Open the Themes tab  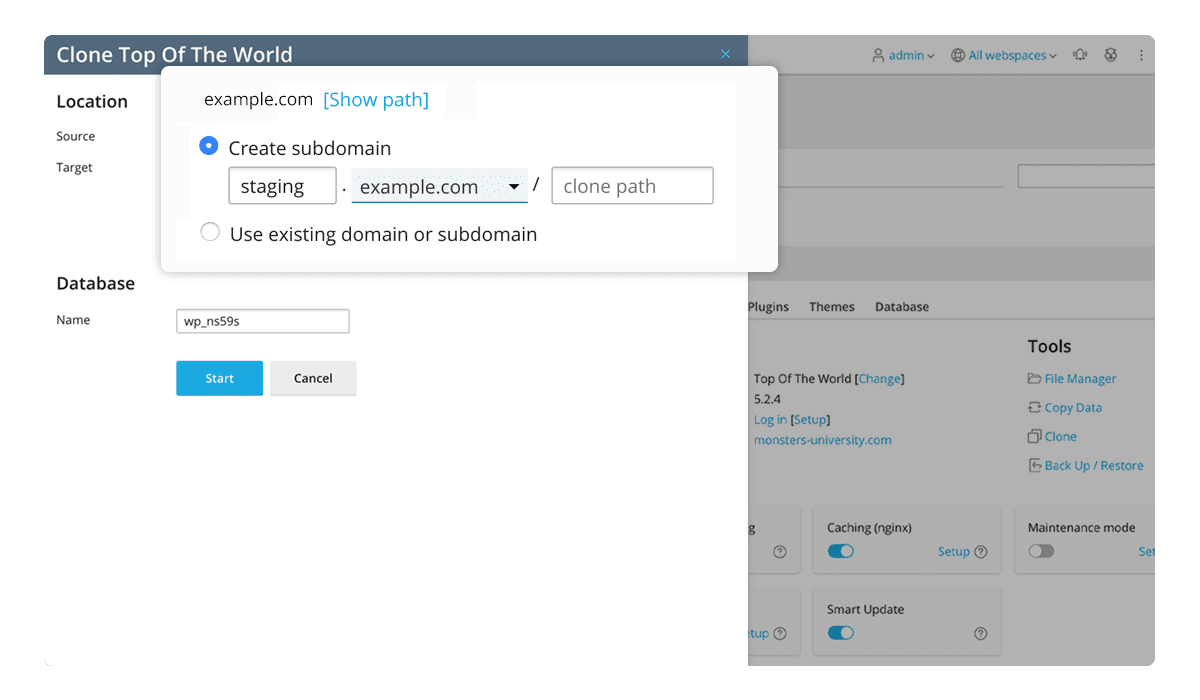point(832,306)
